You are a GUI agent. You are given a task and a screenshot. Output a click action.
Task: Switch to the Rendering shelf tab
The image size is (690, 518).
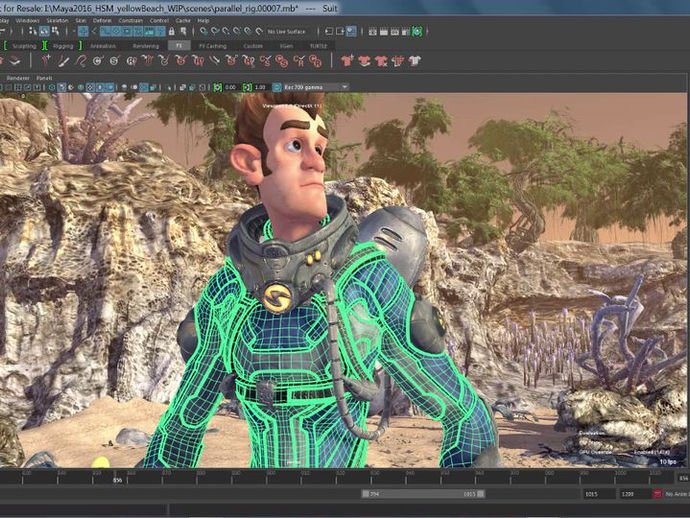(x=146, y=46)
